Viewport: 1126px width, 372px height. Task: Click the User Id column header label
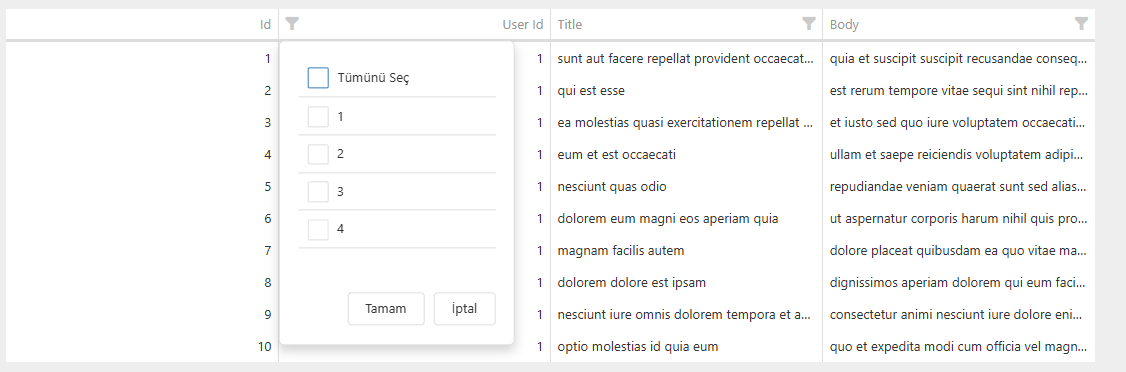(x=522, y=24)
